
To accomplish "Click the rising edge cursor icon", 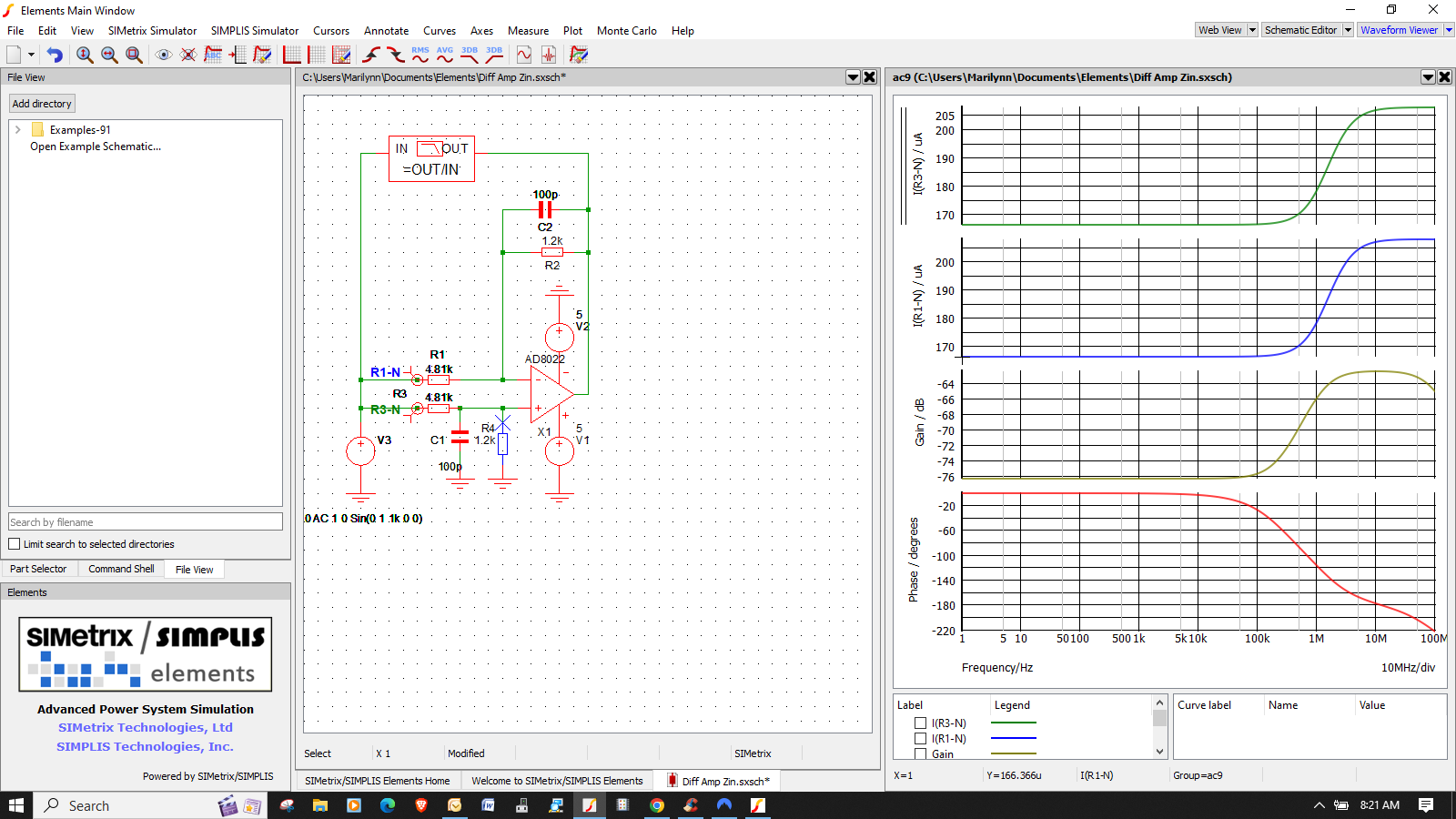I will coord(371,55).
